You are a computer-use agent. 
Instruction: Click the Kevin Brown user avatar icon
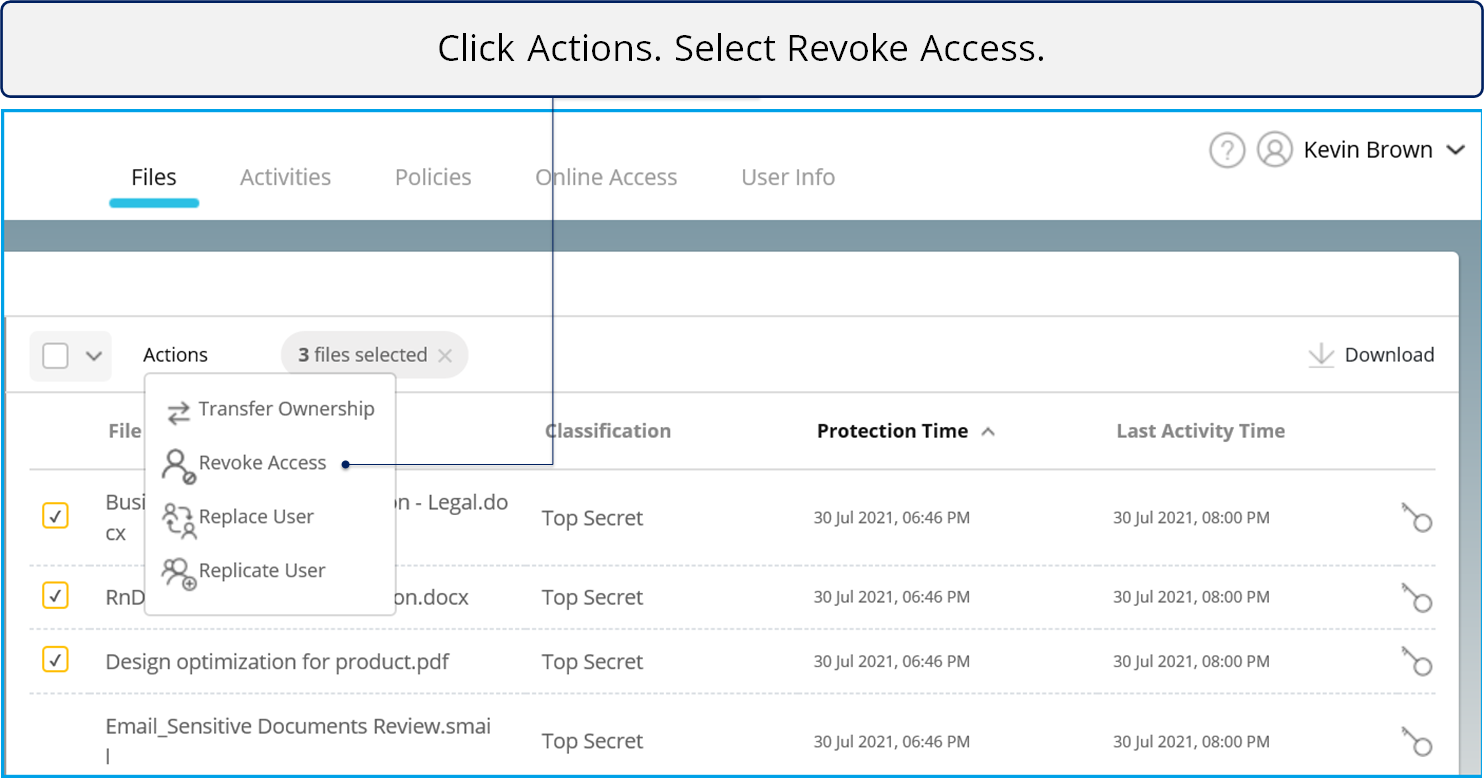click(x=1275, y=150)
